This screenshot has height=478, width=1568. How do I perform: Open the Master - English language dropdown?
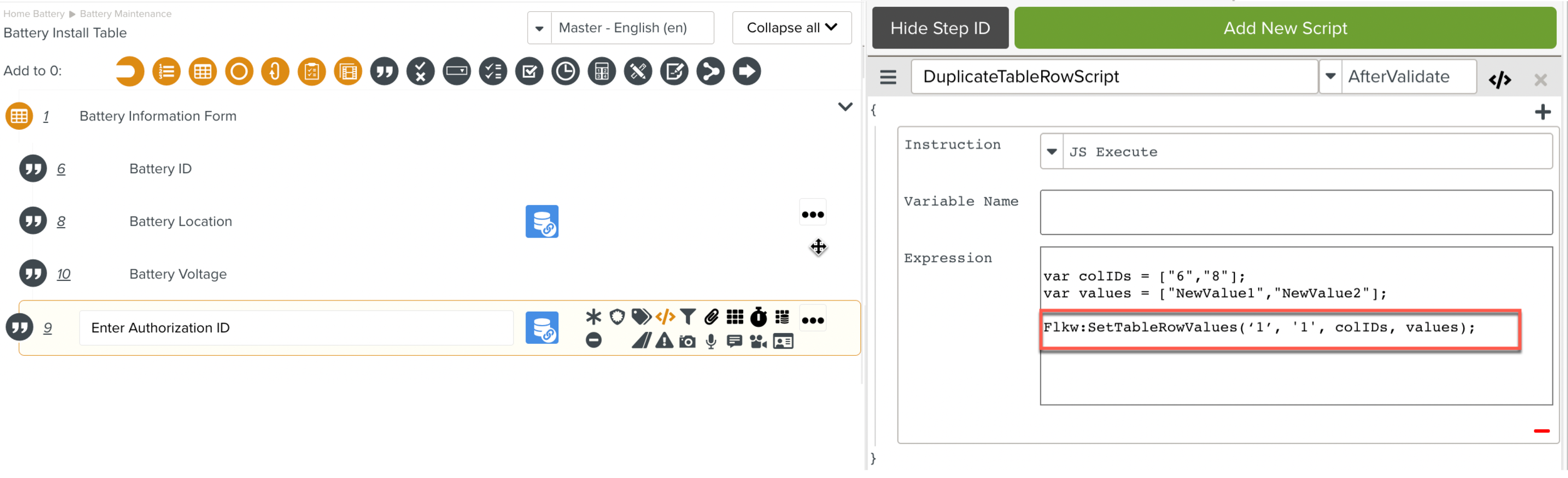tap(539, 28)
